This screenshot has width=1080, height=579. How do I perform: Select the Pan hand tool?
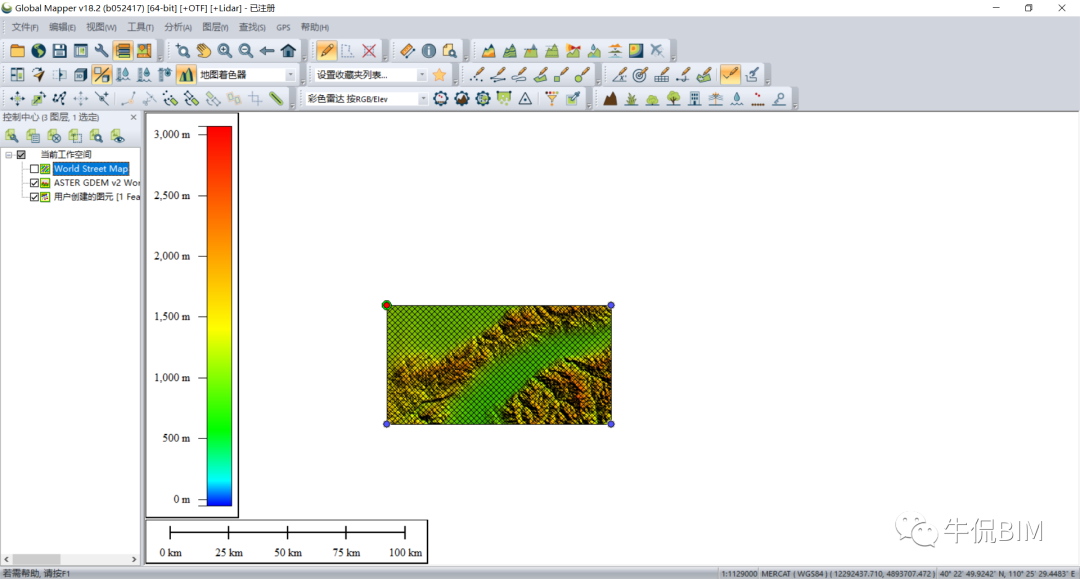[204, 51]
